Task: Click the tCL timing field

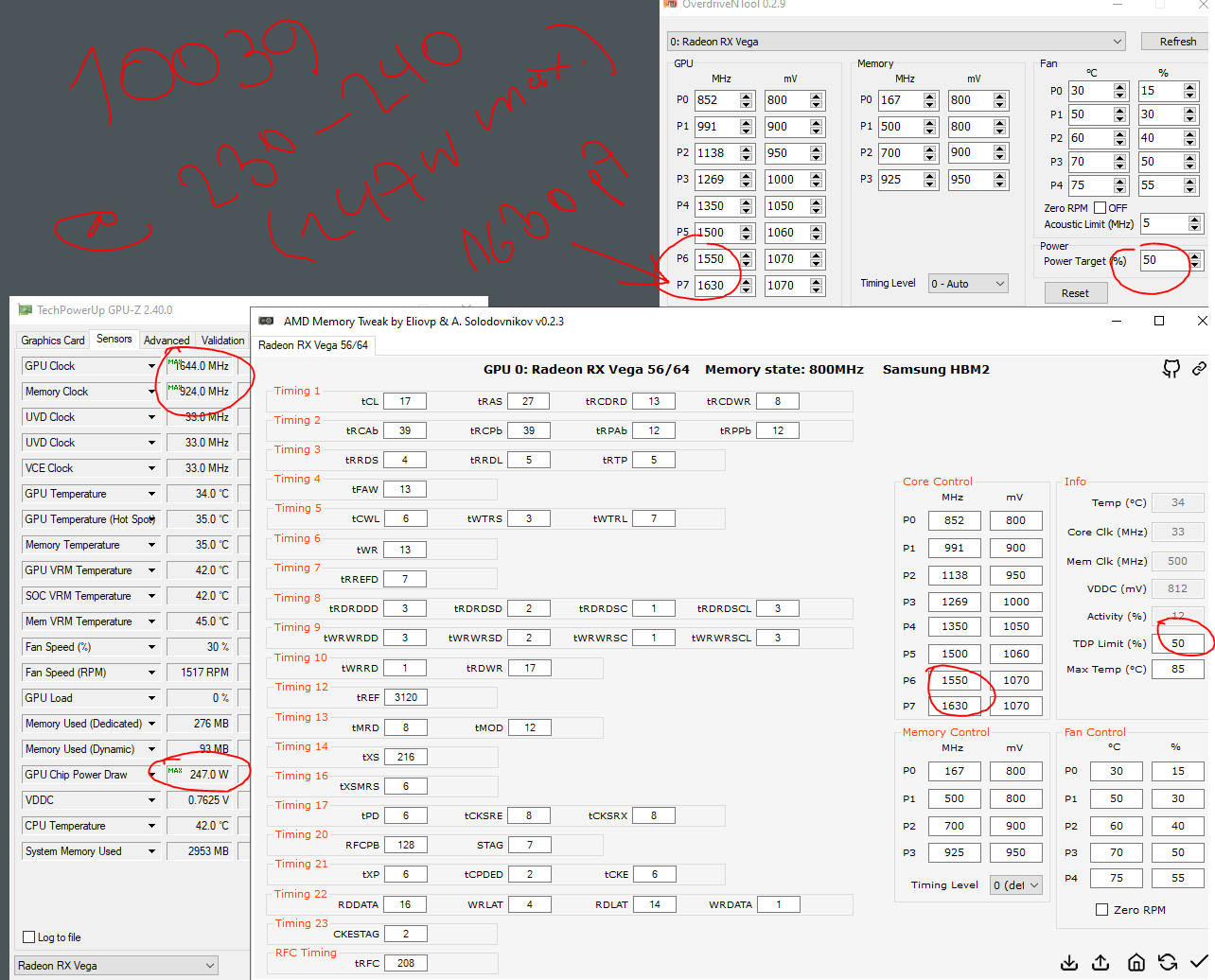Action: 405,401
